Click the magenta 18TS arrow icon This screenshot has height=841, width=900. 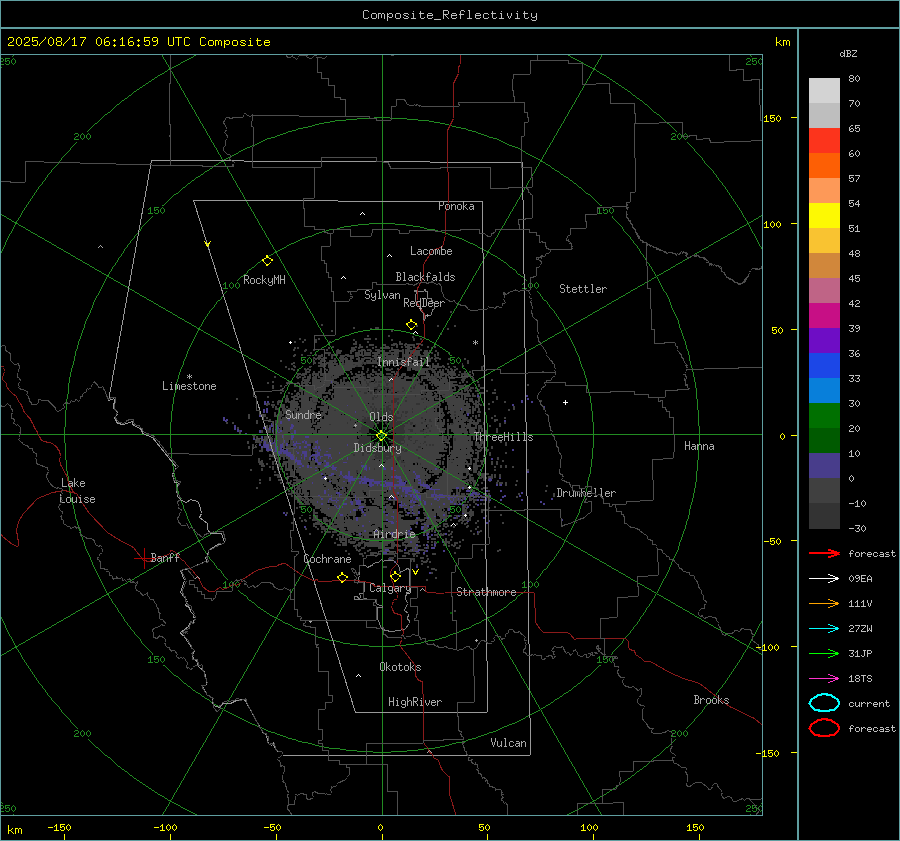pyautogui.click(x=824, y=679)
